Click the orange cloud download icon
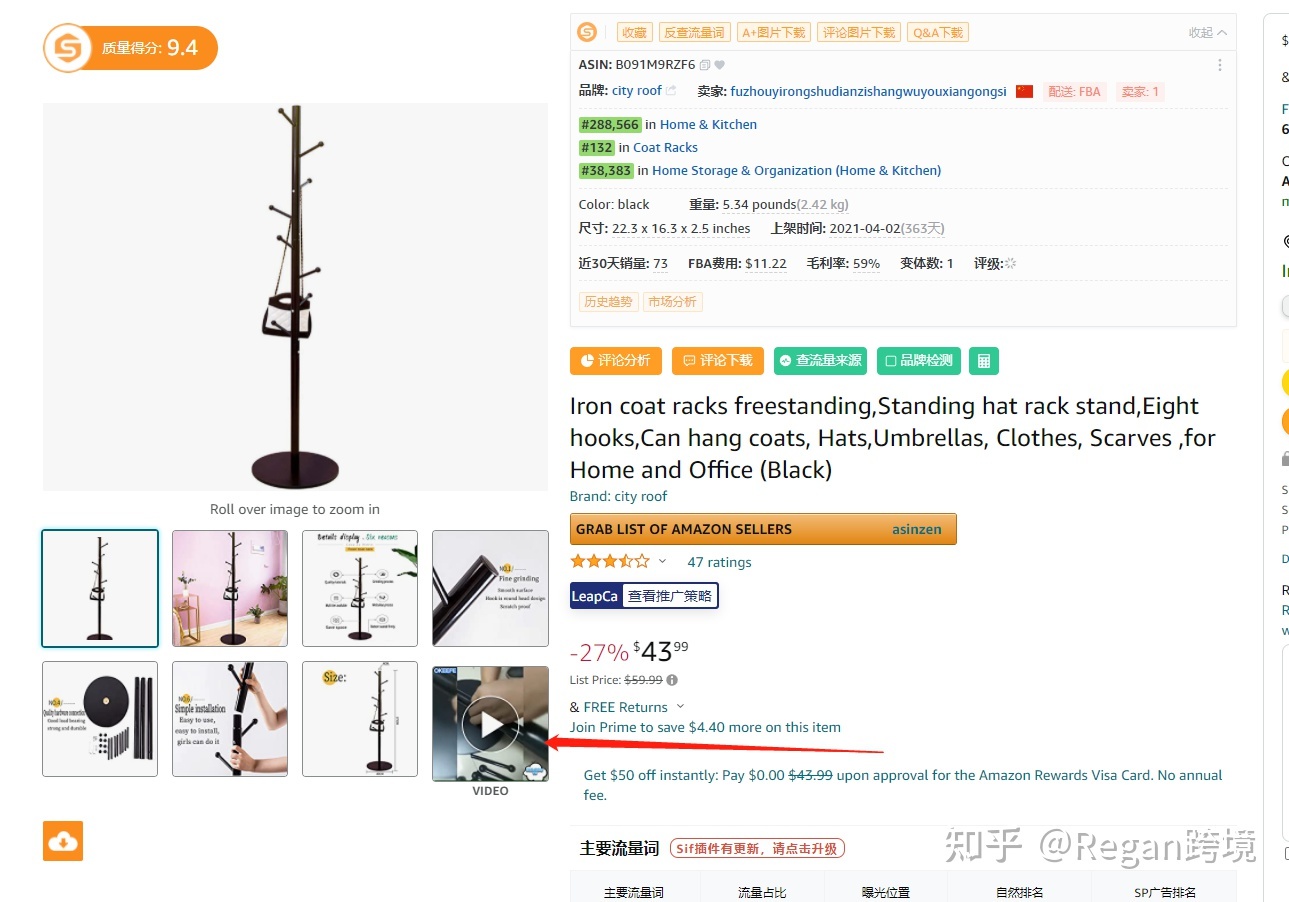 click(63, 841)
